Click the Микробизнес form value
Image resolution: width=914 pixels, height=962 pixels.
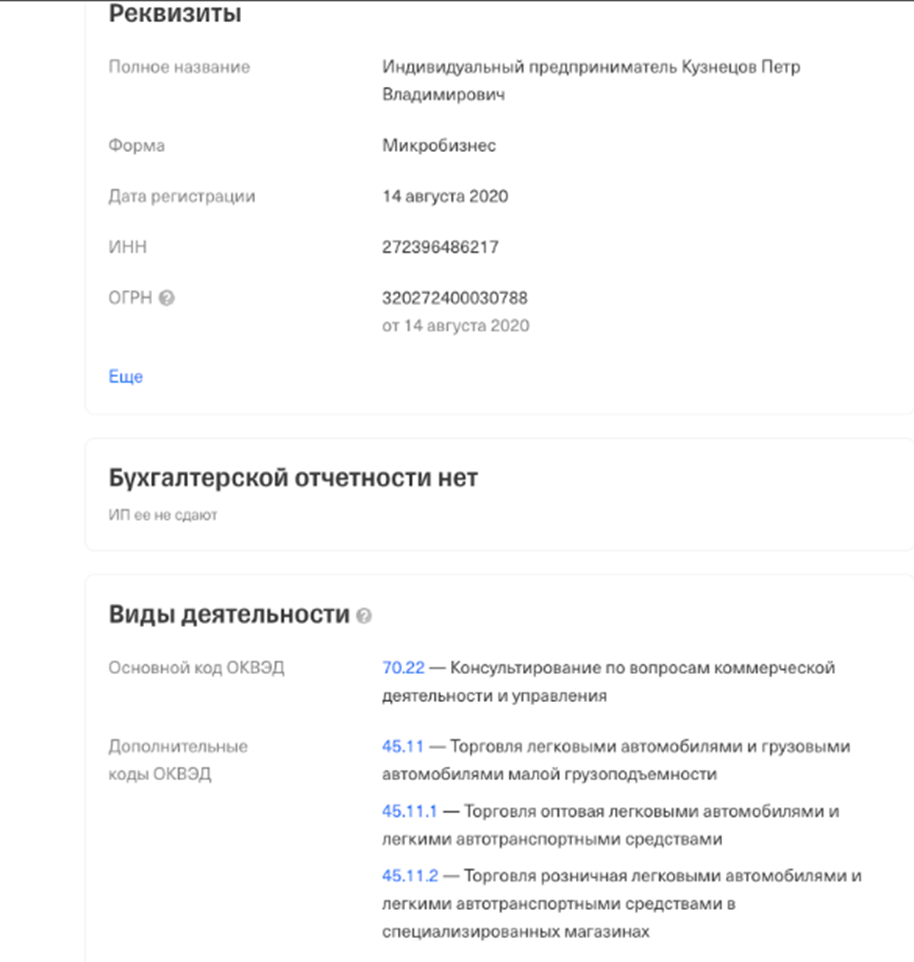coord(439,146)
